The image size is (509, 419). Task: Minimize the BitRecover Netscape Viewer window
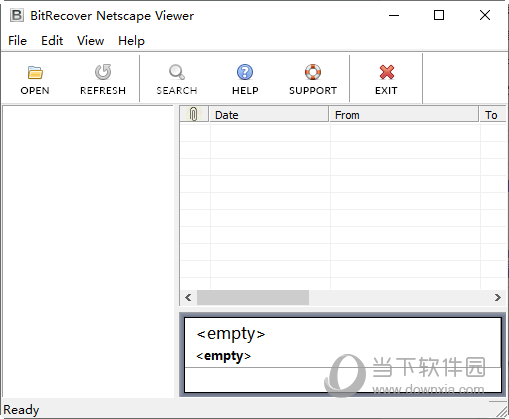coord(394,15)
